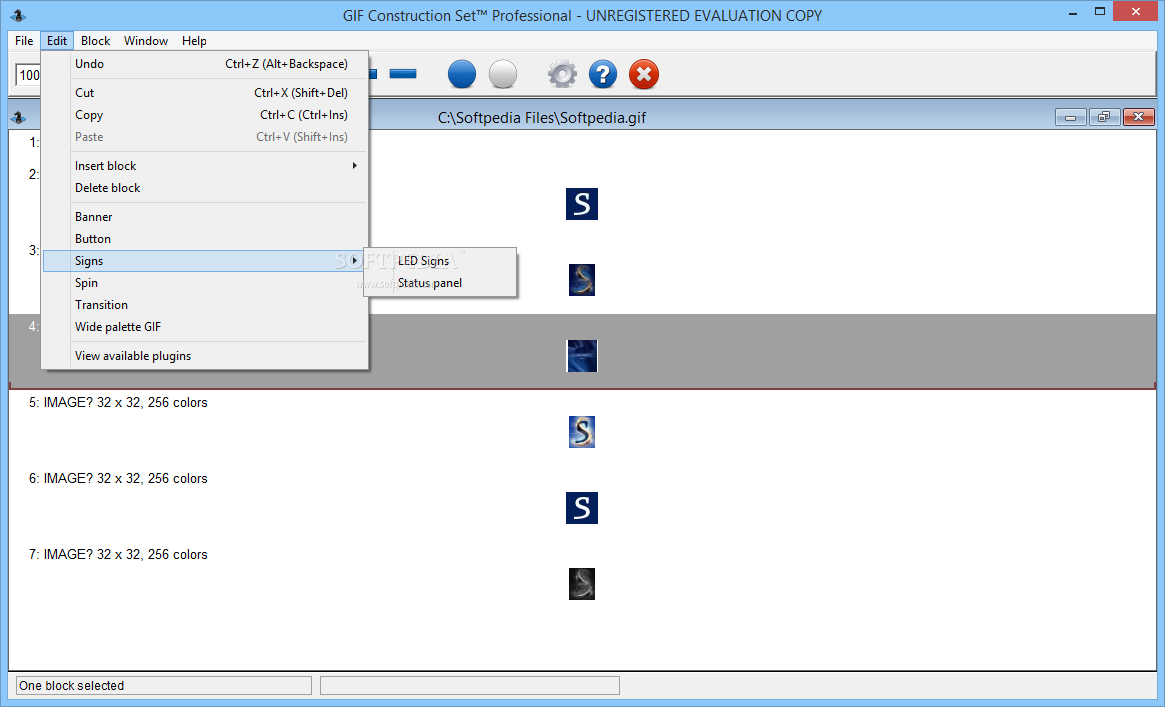Select block 6 image thumbnail
1165x707 pixels.
pos(582,508)
